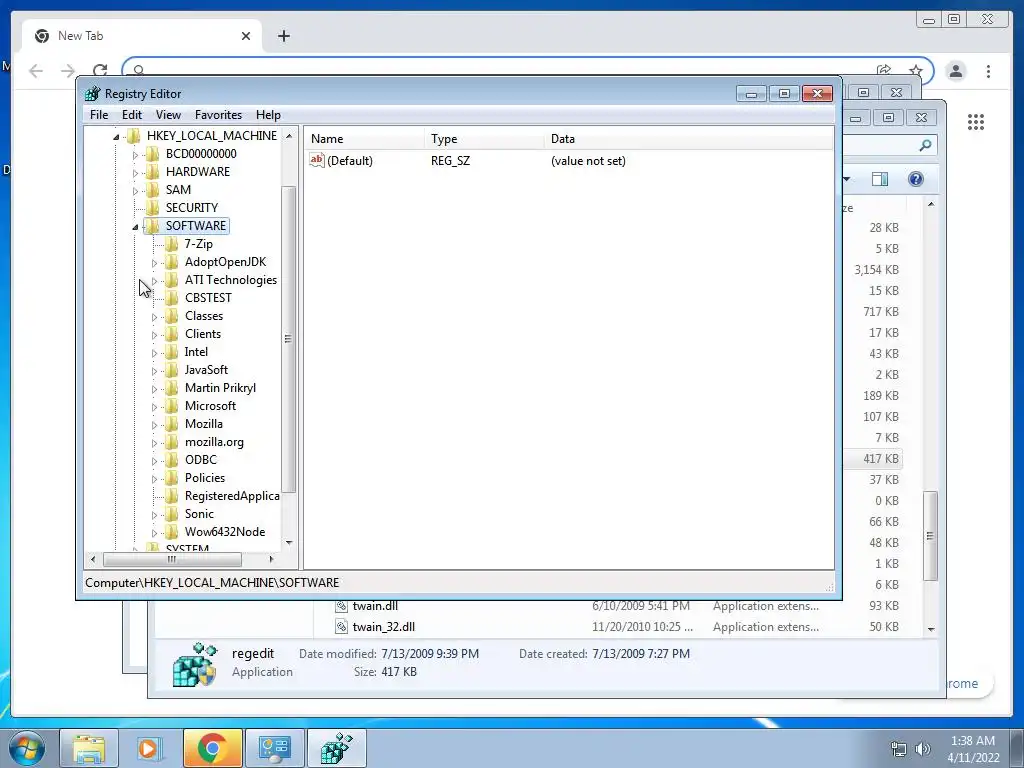
Task: Expand the Classes key
Action: [x=154, y=317]
